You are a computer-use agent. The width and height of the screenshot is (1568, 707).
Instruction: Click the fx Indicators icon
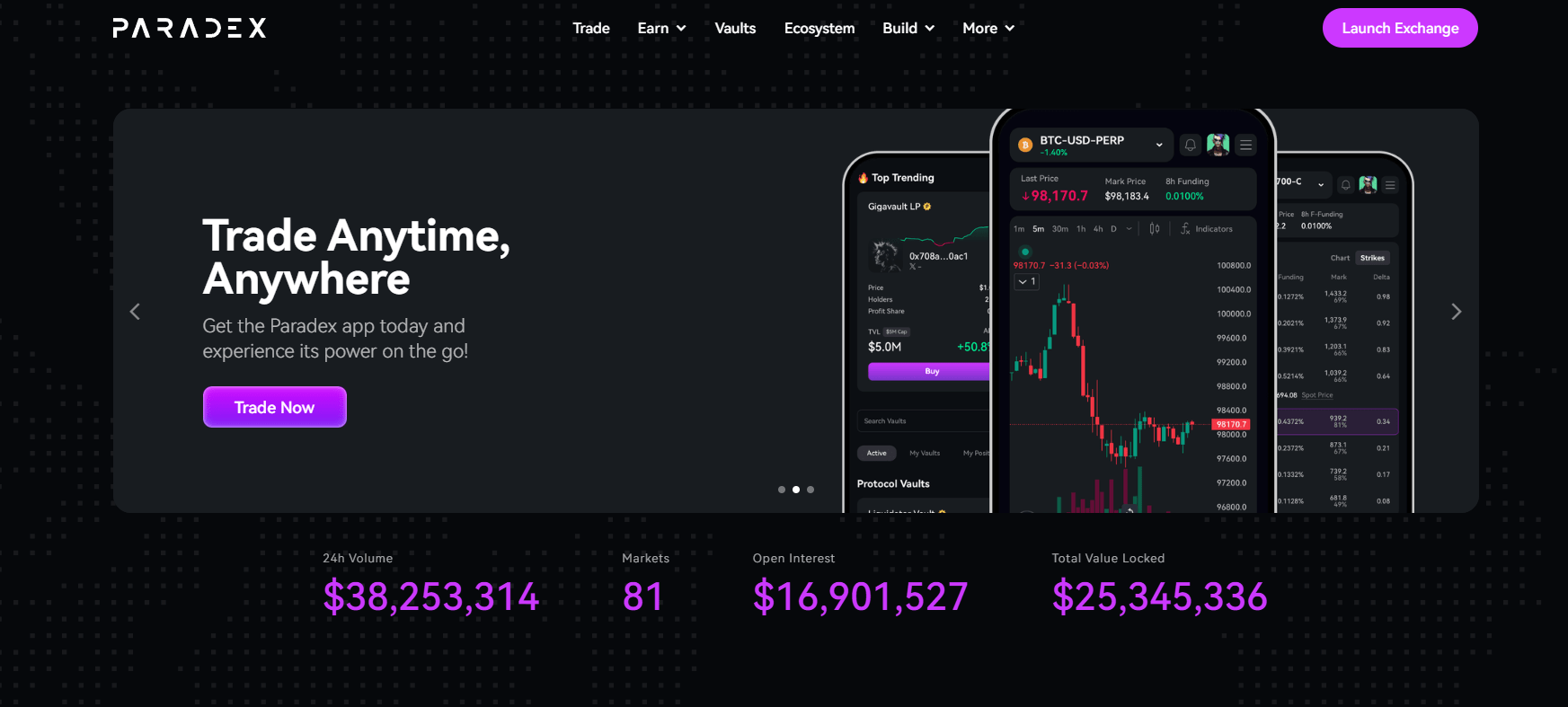(x=1185, y=229)
